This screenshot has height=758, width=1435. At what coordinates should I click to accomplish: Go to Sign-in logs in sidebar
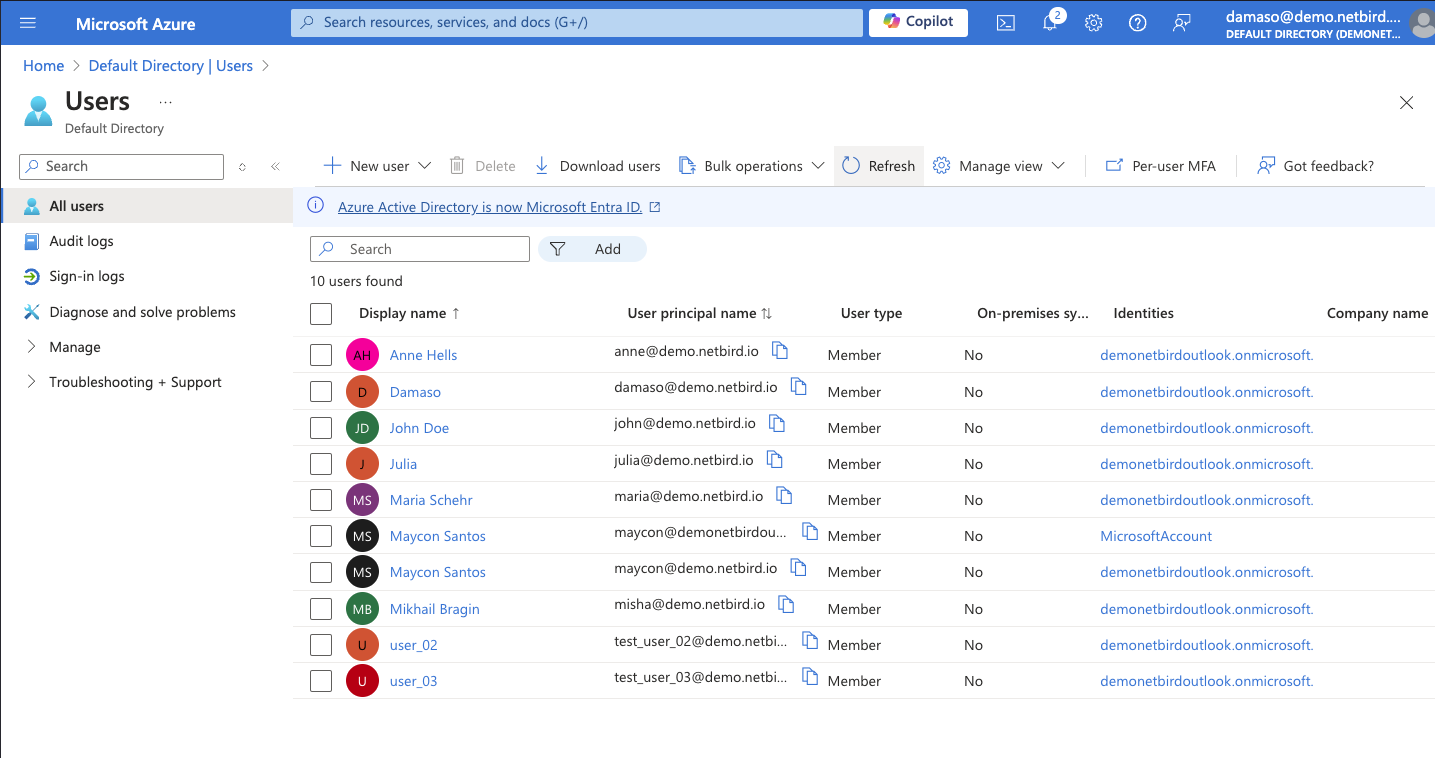pyautogui.click(x=87, y=276)
